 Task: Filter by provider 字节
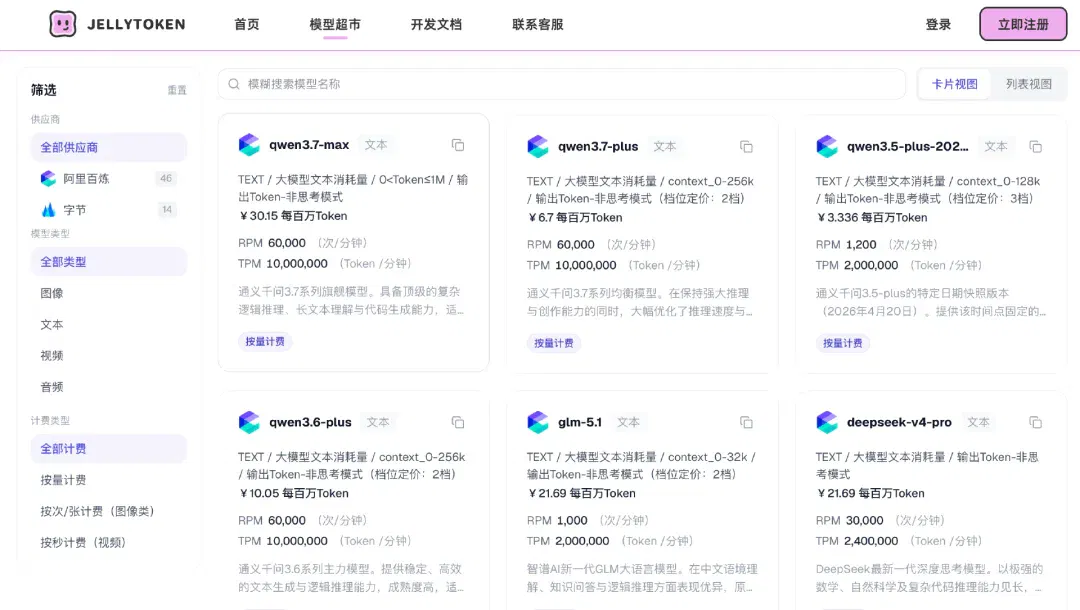click(x=109, y=210)
